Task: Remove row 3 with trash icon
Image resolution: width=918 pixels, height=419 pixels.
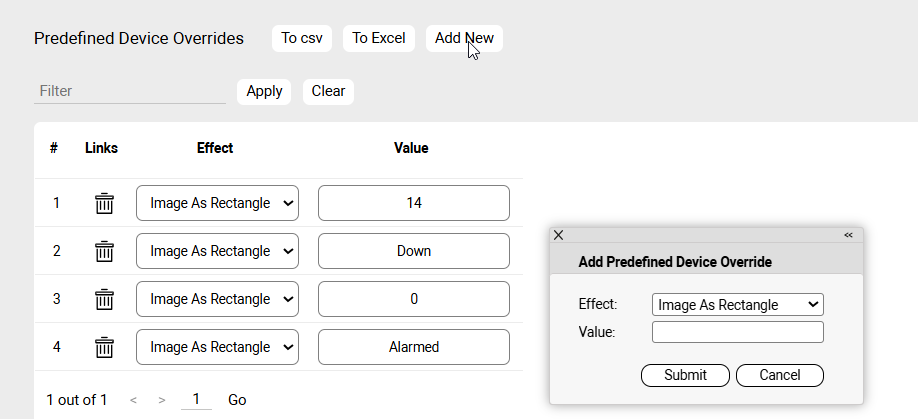Action: click(104, 300)
